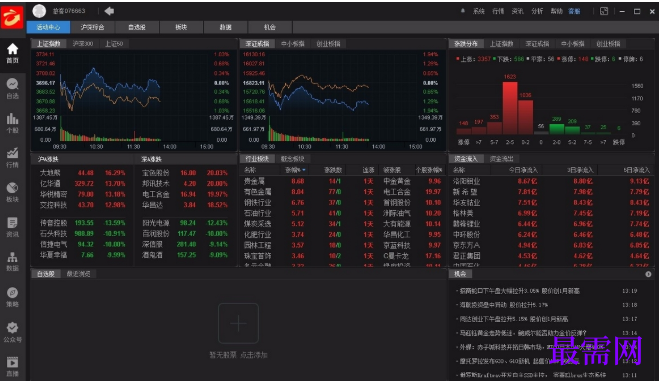The image size is (661, 382).
Task: Open the 行情 market trend sidebar icon
Action: (12, 157)
